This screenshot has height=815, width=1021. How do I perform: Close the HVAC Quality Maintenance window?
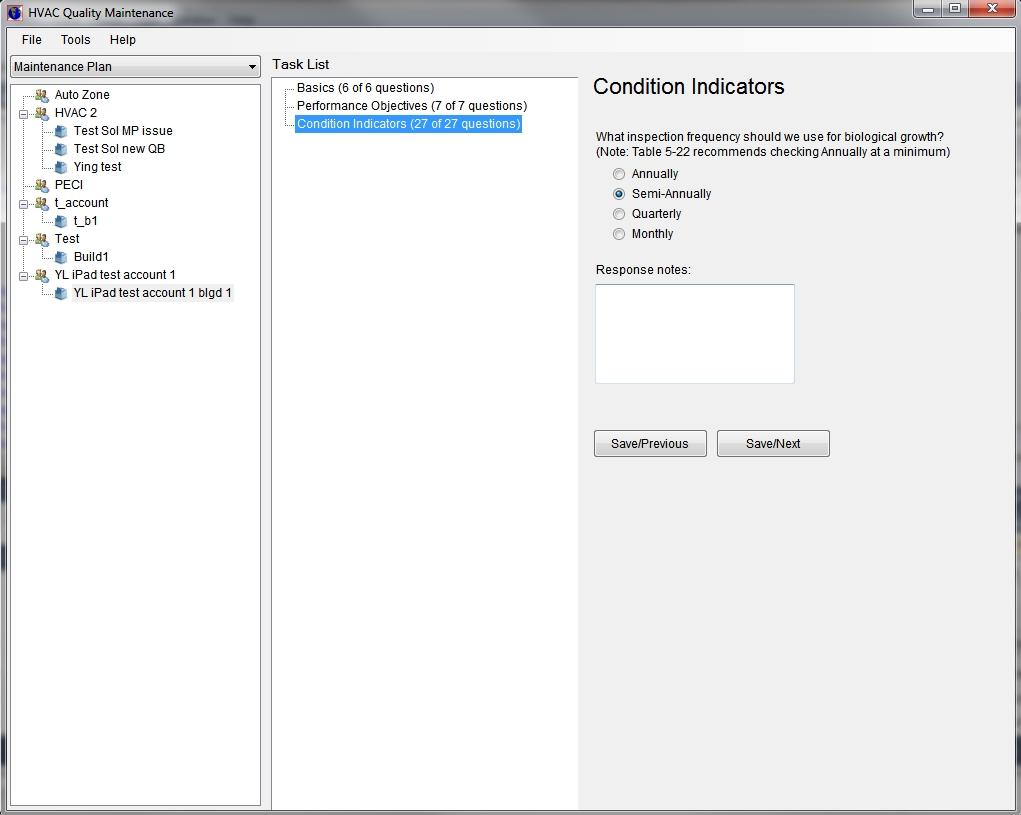pos(992,9)
